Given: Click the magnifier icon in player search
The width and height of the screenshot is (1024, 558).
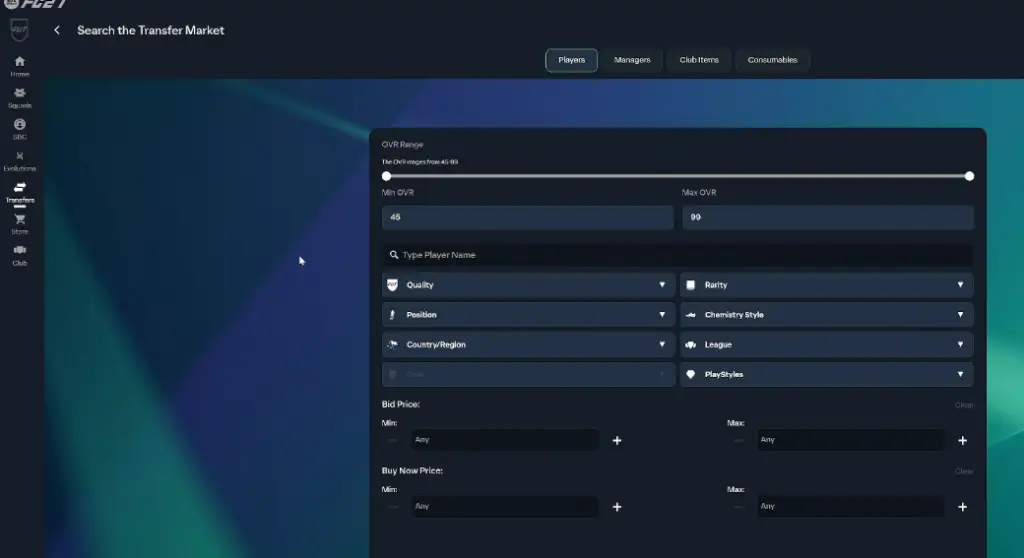Looking at the screenshot, I should point(394,255).
